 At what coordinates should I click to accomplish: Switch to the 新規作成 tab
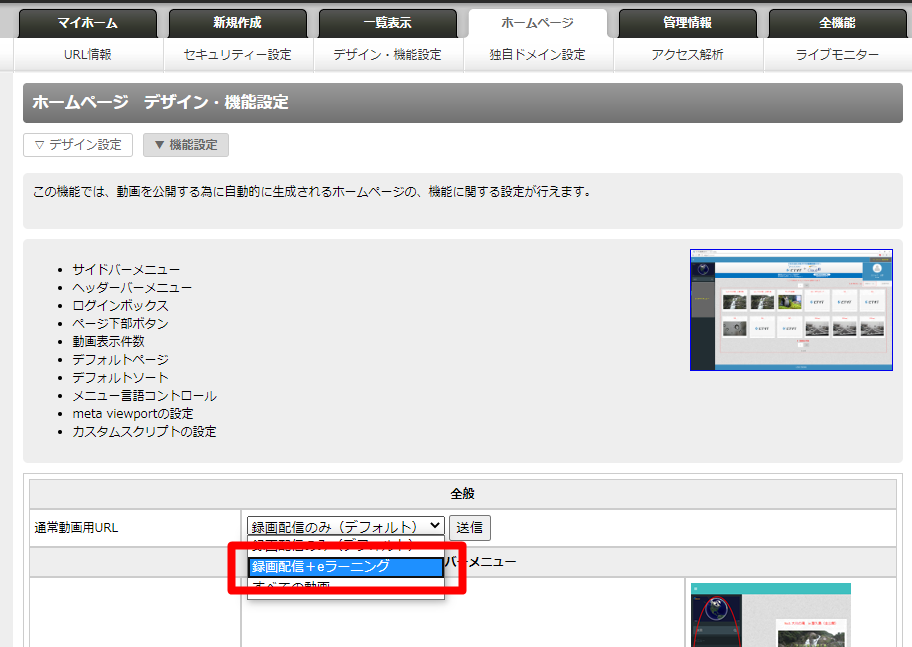click(238, 23)
